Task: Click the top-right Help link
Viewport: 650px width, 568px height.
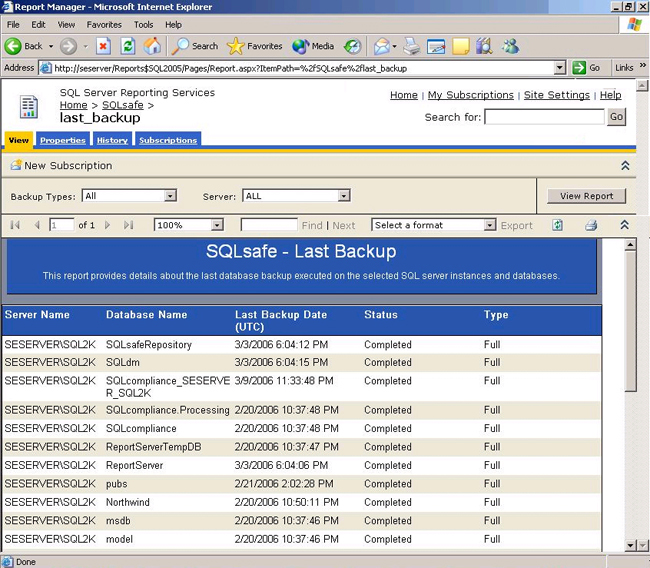Action: click(610, 95)
